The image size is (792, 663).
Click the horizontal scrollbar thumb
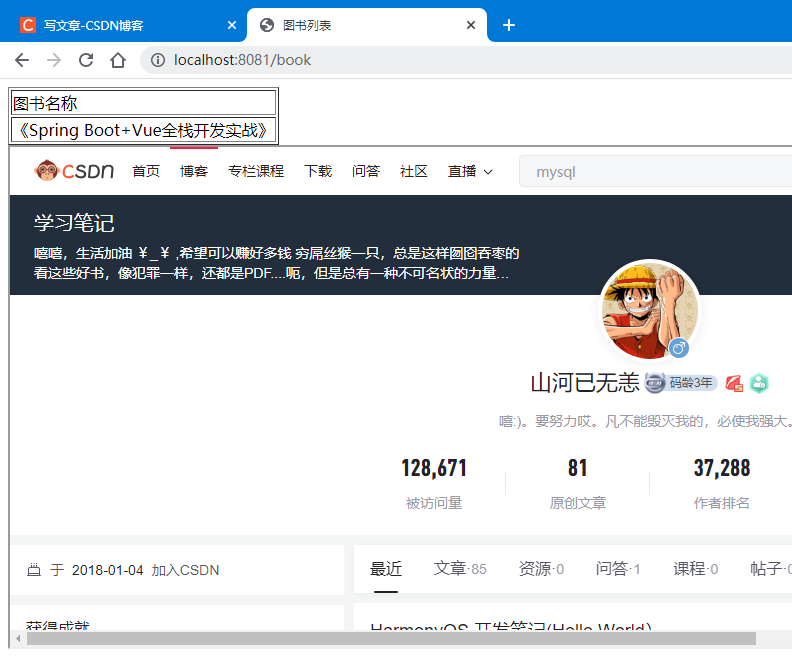(x=391, y=639)
